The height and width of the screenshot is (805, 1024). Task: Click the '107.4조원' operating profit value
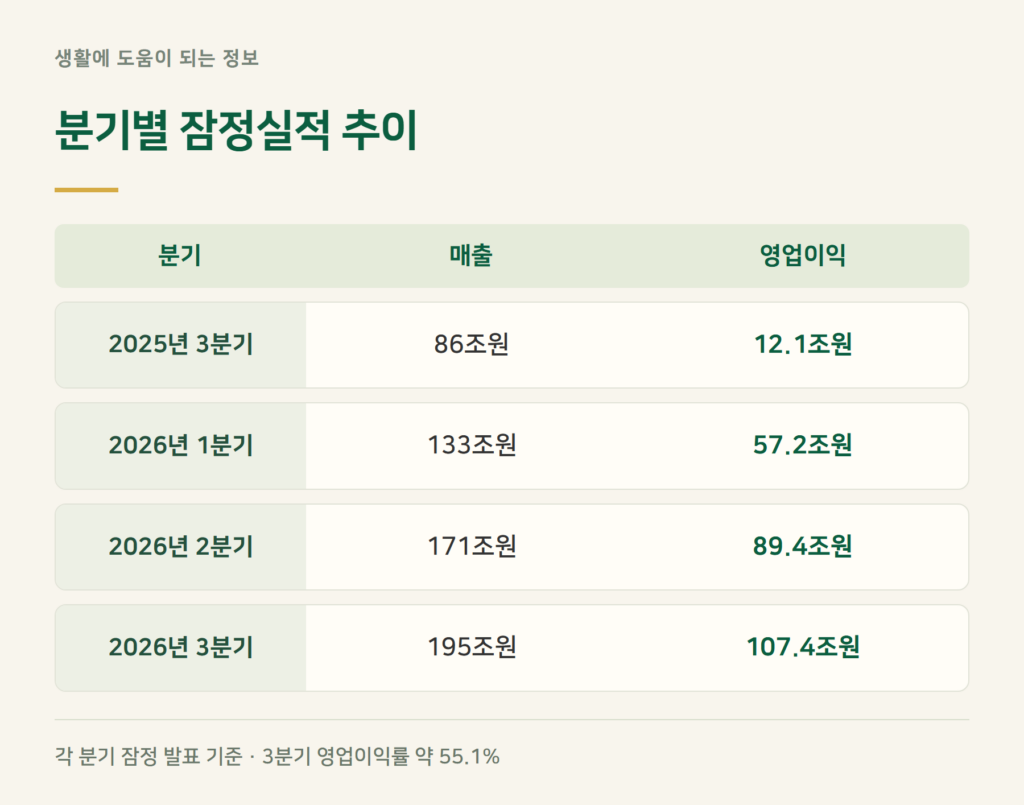coord(803,647)
